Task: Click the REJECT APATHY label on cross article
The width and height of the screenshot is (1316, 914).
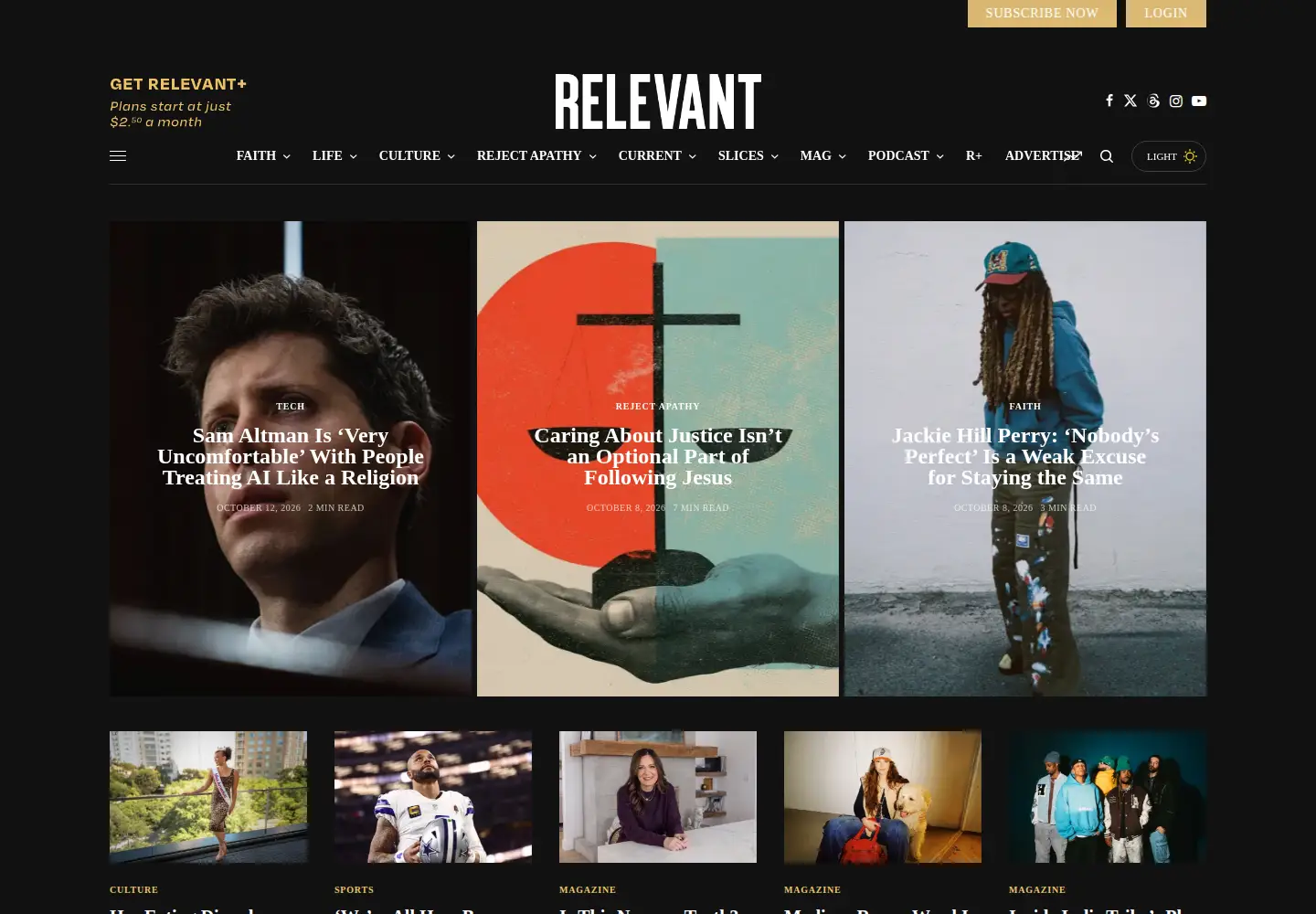Action: pyautogui.click(x=658, y=406)
